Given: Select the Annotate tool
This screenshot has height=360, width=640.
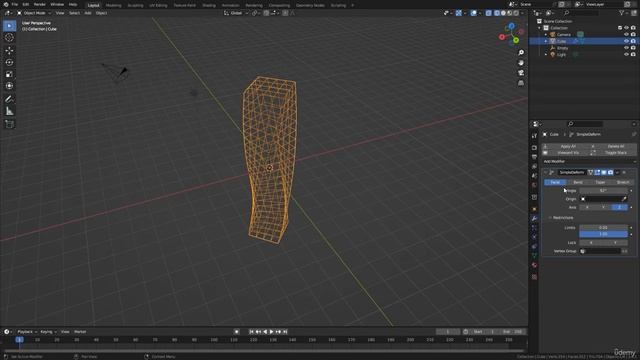Looking at the screenshot, I should [9, 99].
